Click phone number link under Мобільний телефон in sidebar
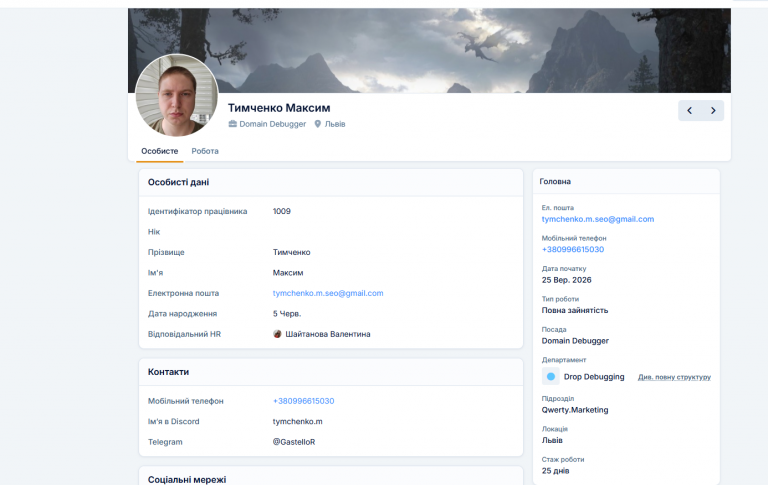The width and height of the screenshot is (768, 485). 573,249
